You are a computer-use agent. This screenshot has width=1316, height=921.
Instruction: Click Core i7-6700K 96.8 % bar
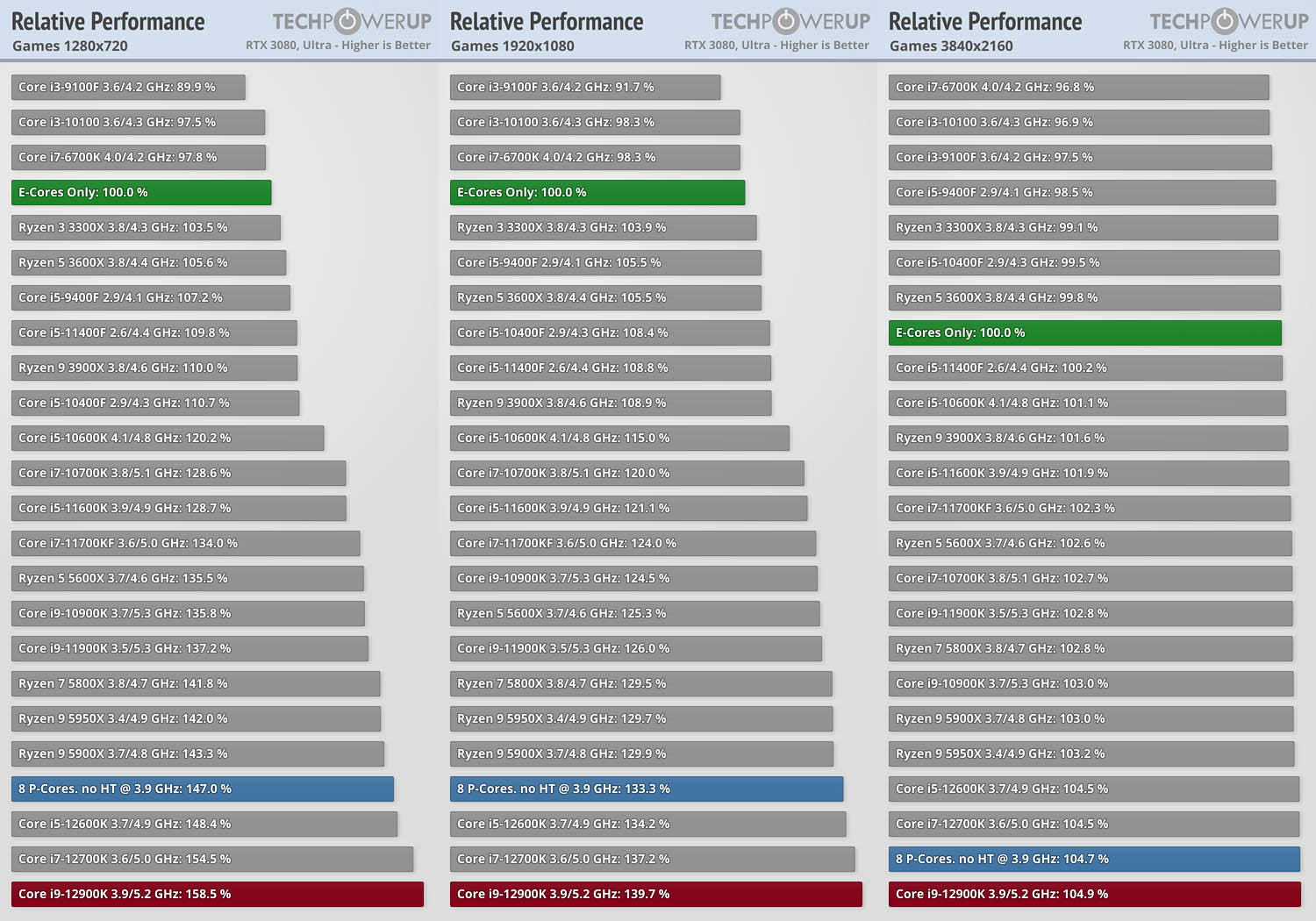[1079, 87]
